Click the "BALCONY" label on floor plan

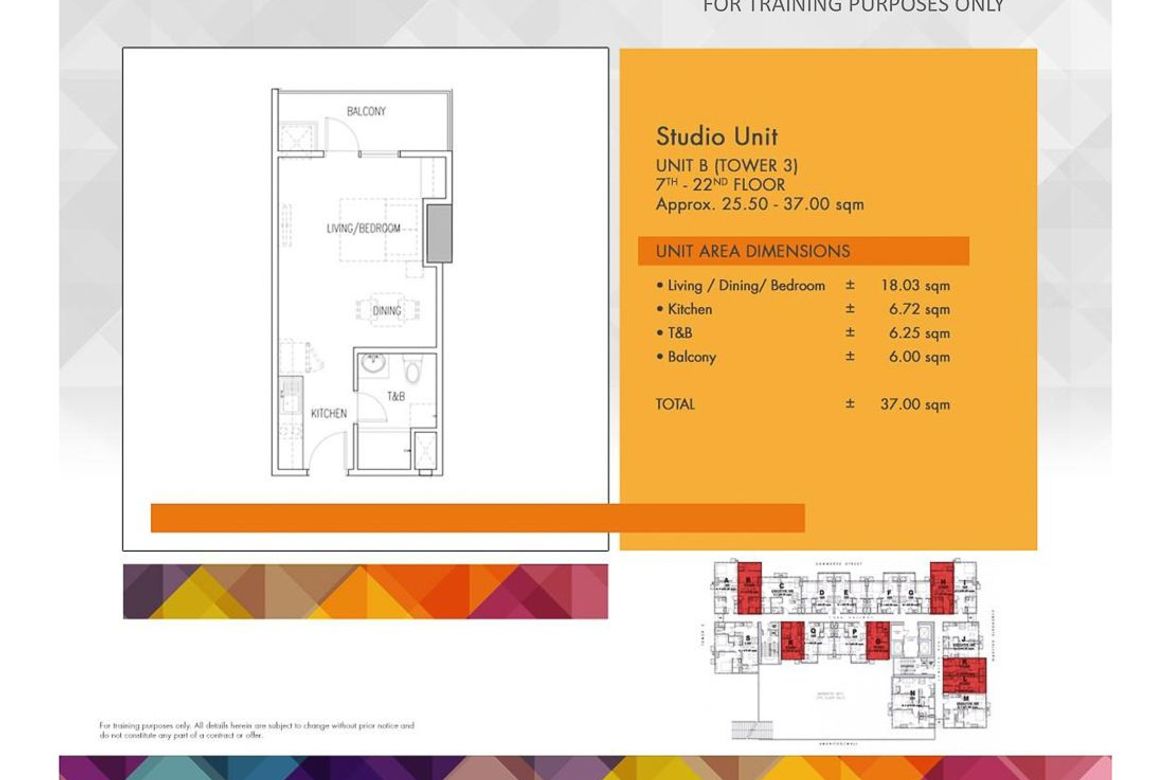pos(366,111)
